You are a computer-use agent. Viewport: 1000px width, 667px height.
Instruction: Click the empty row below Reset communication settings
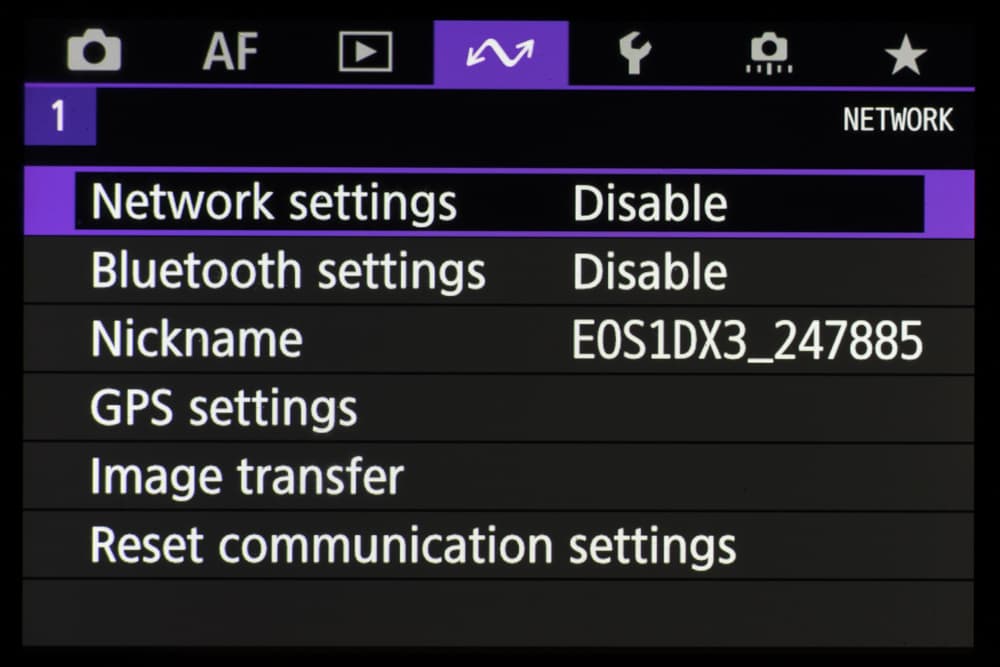pyautogui.click(x=498, y=610)
